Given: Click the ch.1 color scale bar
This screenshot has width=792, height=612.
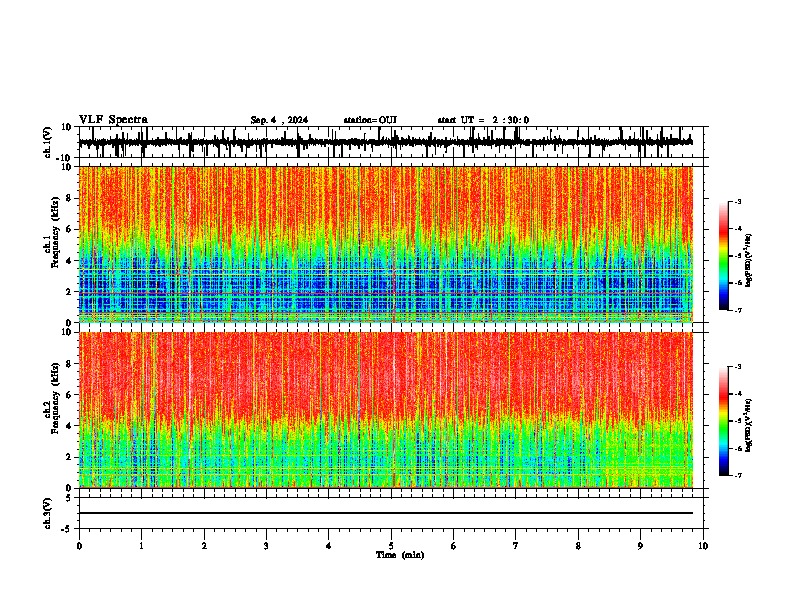Looking at the screenshot, I should (x=724, y=256).
